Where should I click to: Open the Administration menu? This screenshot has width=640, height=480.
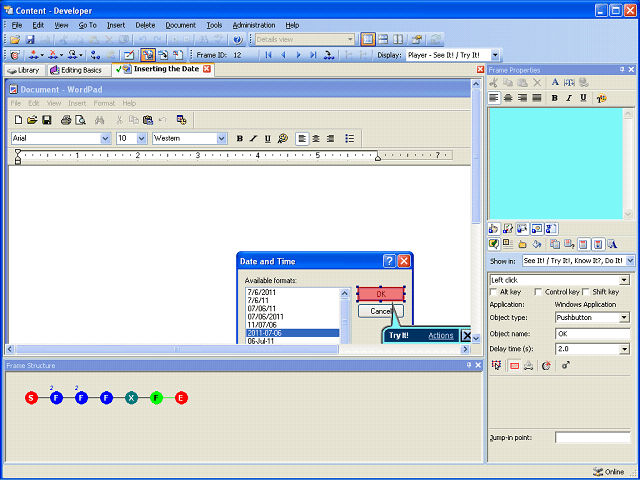(x=253, y=25)
